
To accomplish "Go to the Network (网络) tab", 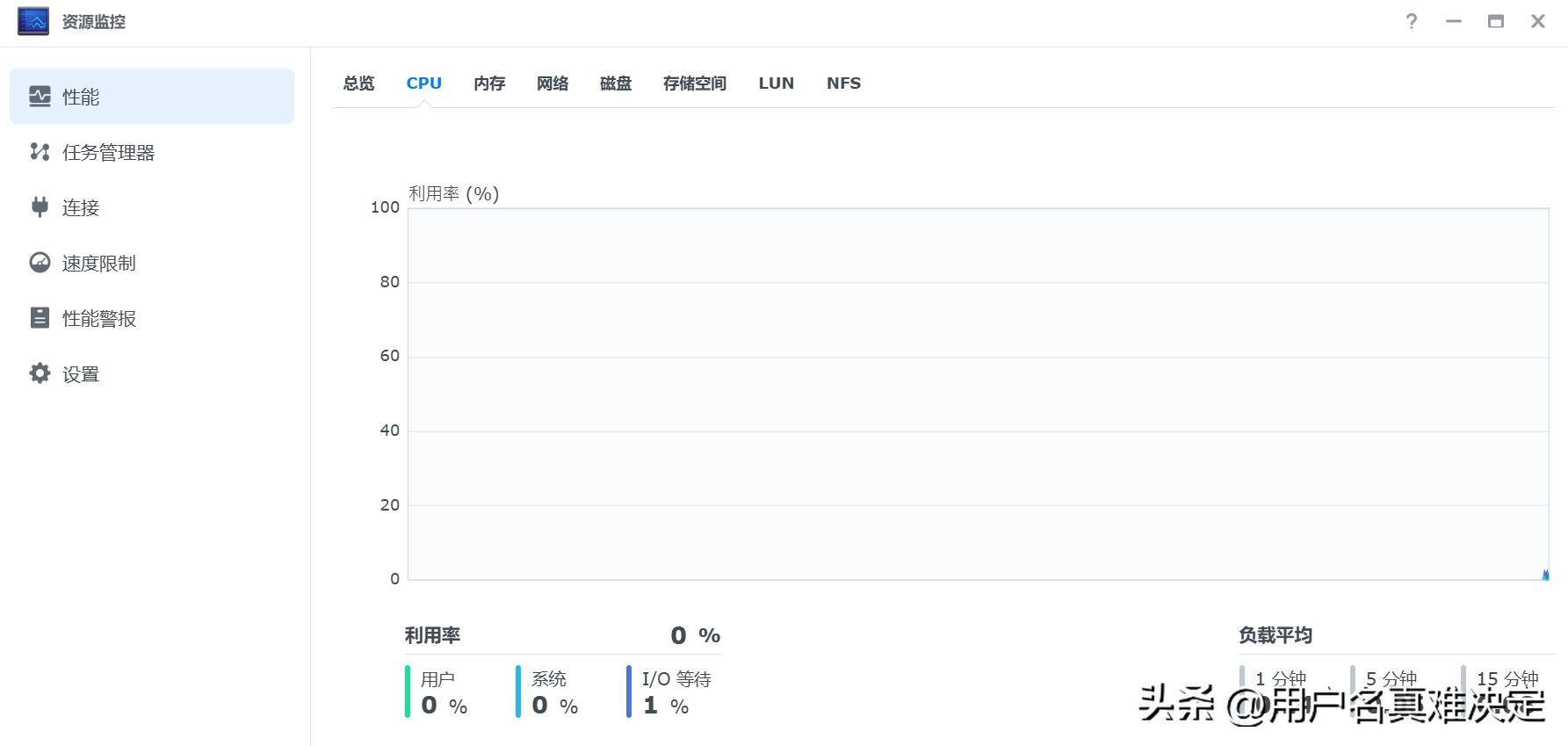I will [553, 83].
